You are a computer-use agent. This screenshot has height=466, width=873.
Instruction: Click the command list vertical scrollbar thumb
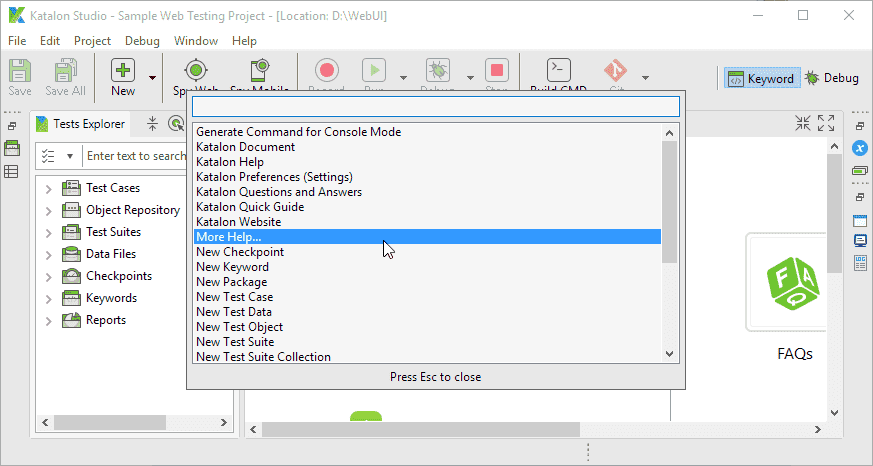point(669,200)
